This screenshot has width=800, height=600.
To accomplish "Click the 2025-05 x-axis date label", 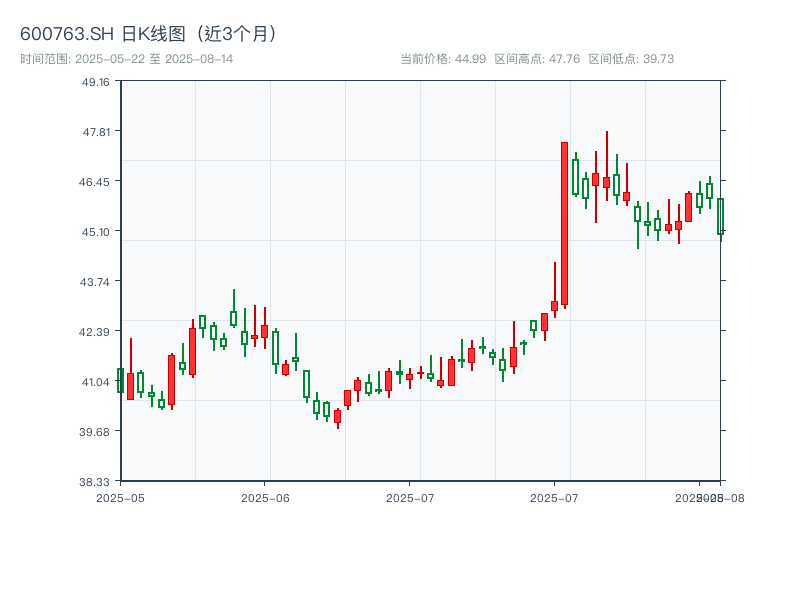I will click(120, 497).
